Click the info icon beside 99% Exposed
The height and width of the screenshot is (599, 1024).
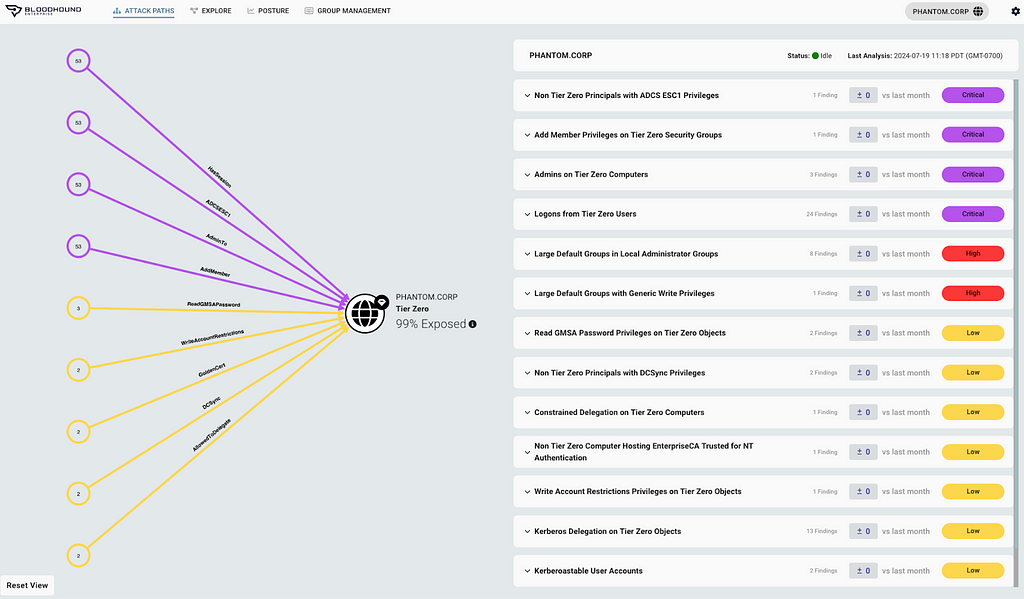pos(472,324)
